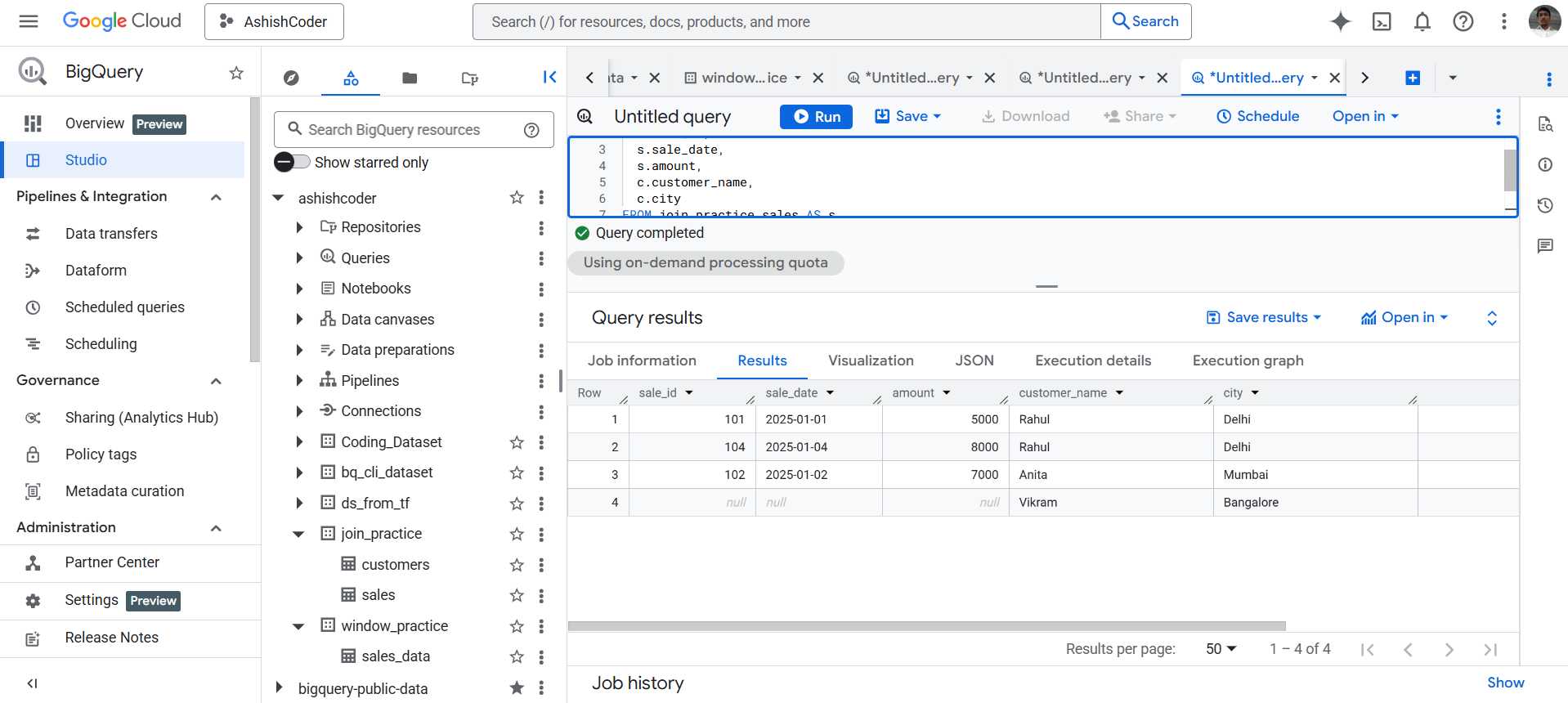Open Execution graph tab
This screenshot has height=703, width=1568.
(x=1248, y=360)
